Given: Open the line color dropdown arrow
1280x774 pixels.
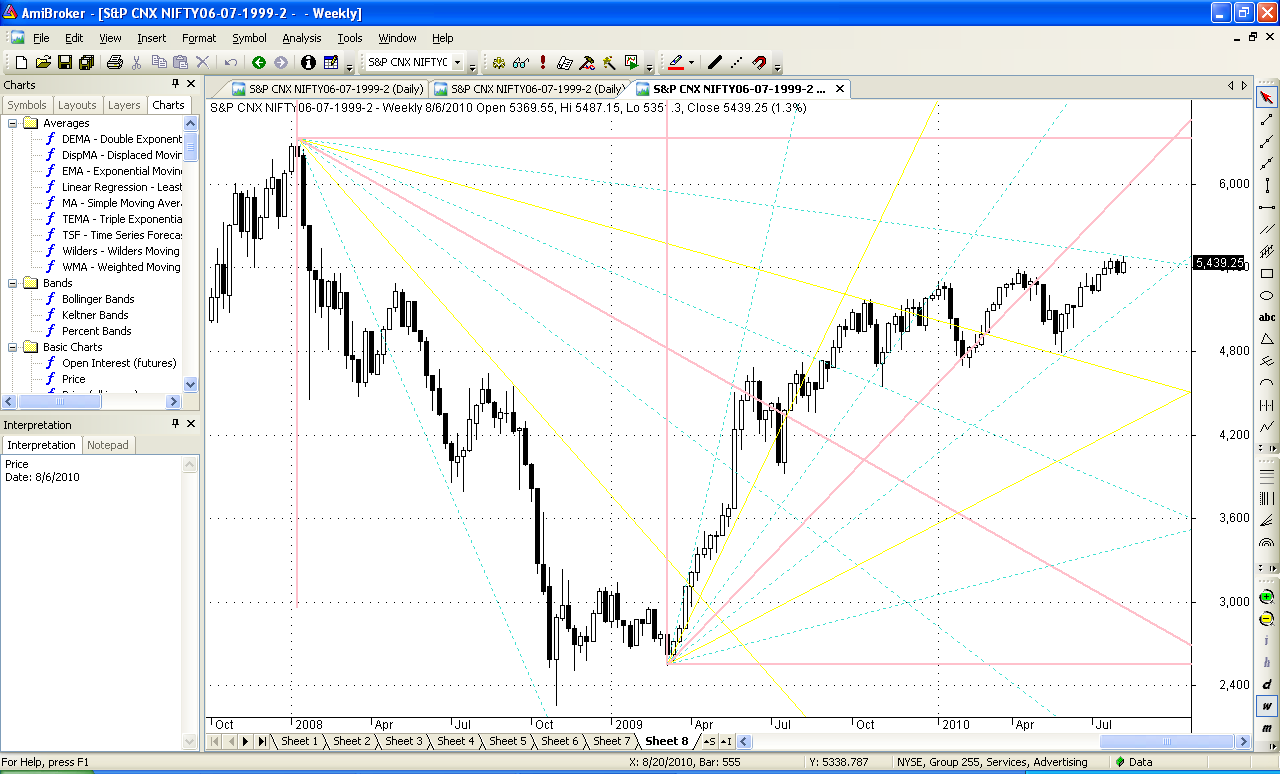Looking at the screenshot, I should click(691, 62).
